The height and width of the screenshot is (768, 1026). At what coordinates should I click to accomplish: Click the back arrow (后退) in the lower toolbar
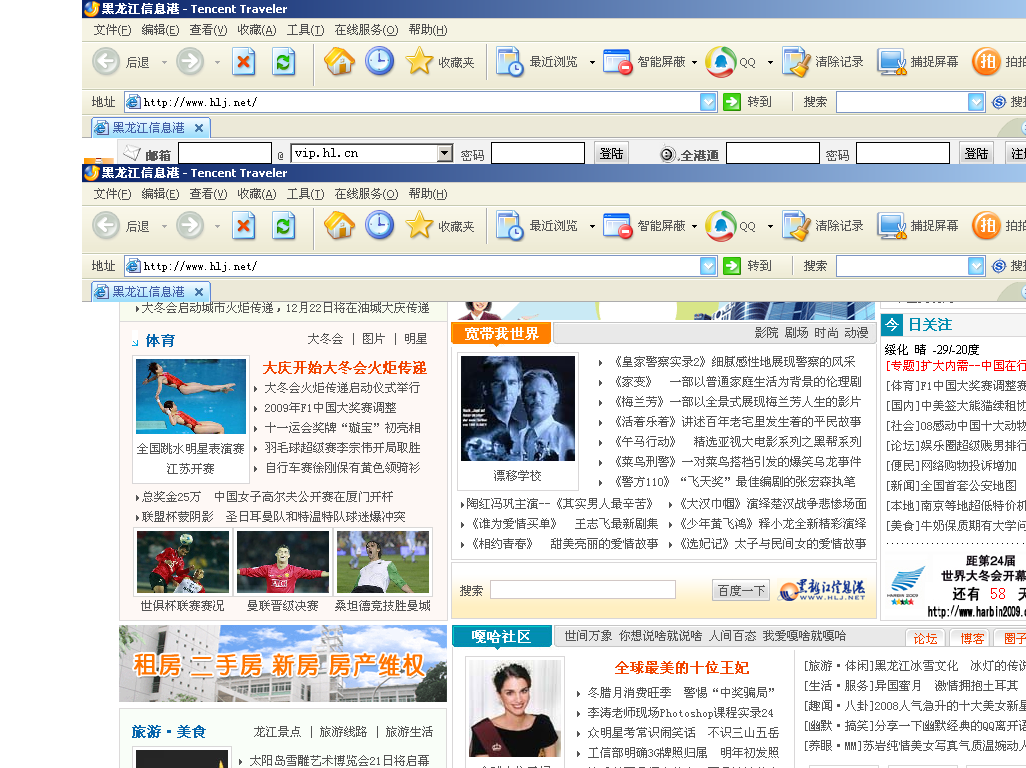[x=106, y=226]
